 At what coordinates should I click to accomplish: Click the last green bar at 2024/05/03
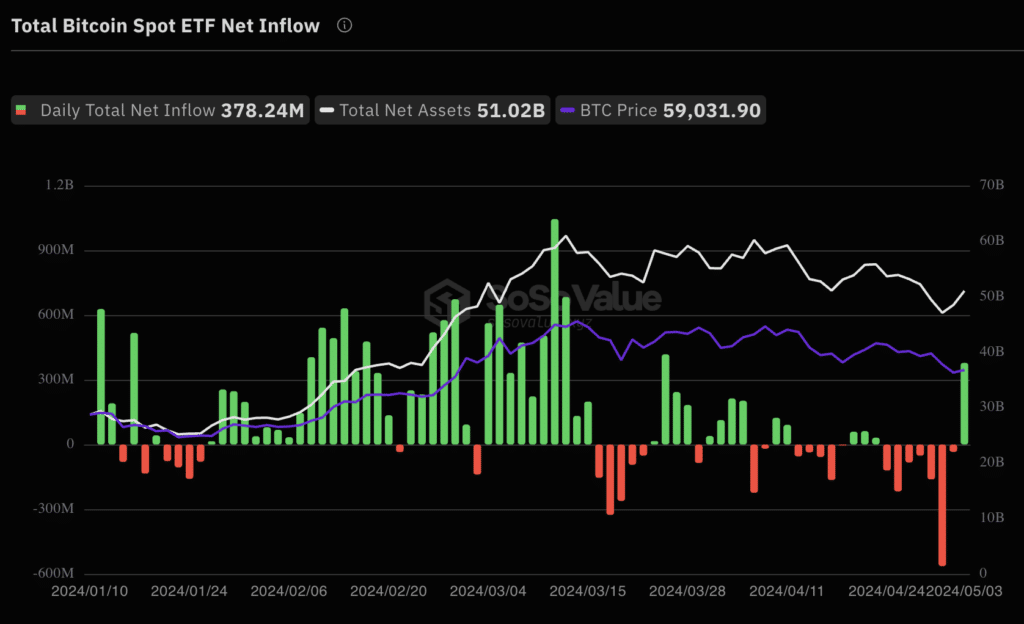(964, 403)
